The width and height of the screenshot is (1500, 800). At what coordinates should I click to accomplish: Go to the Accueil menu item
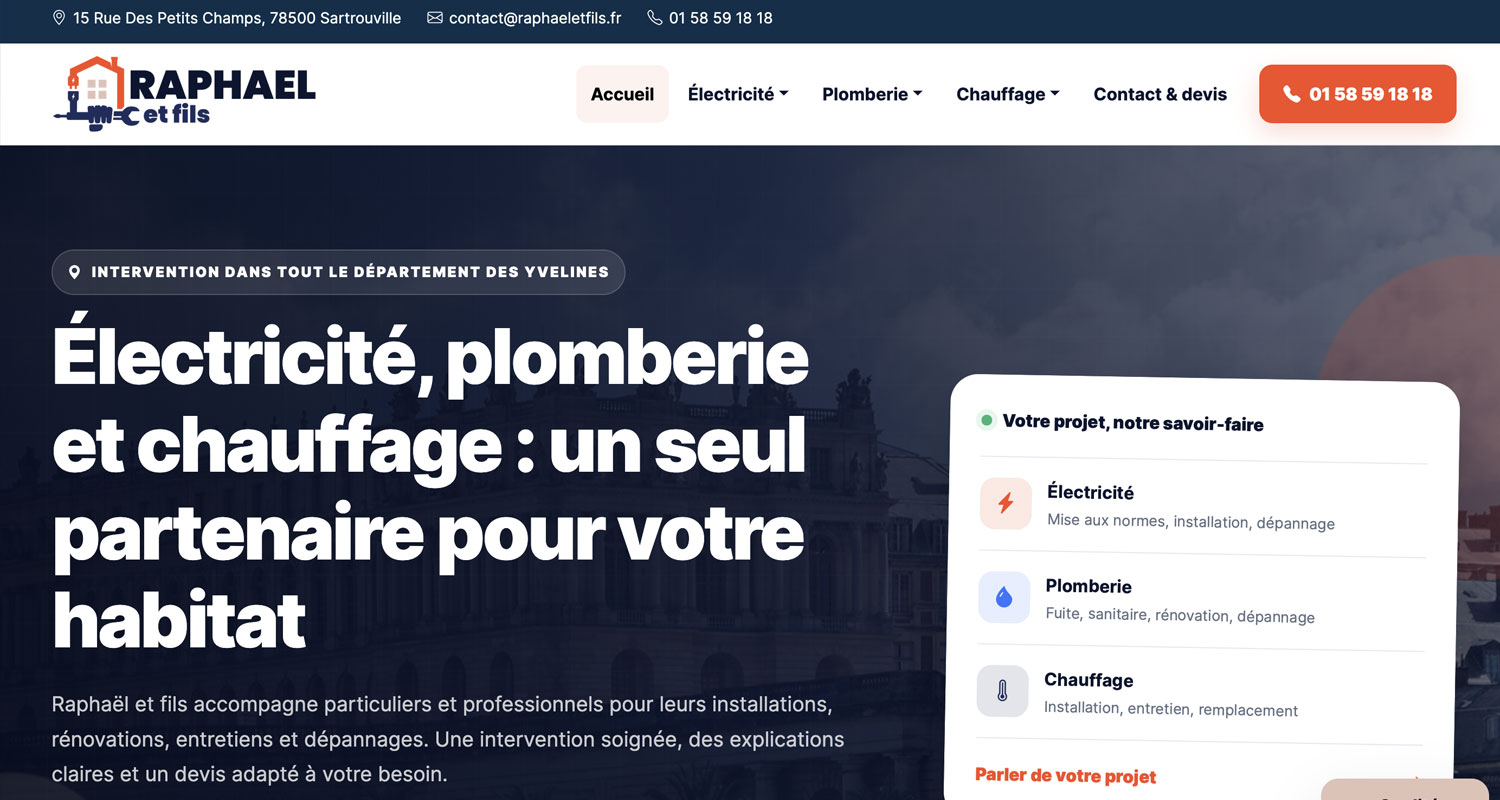click(x=622, y=94)
